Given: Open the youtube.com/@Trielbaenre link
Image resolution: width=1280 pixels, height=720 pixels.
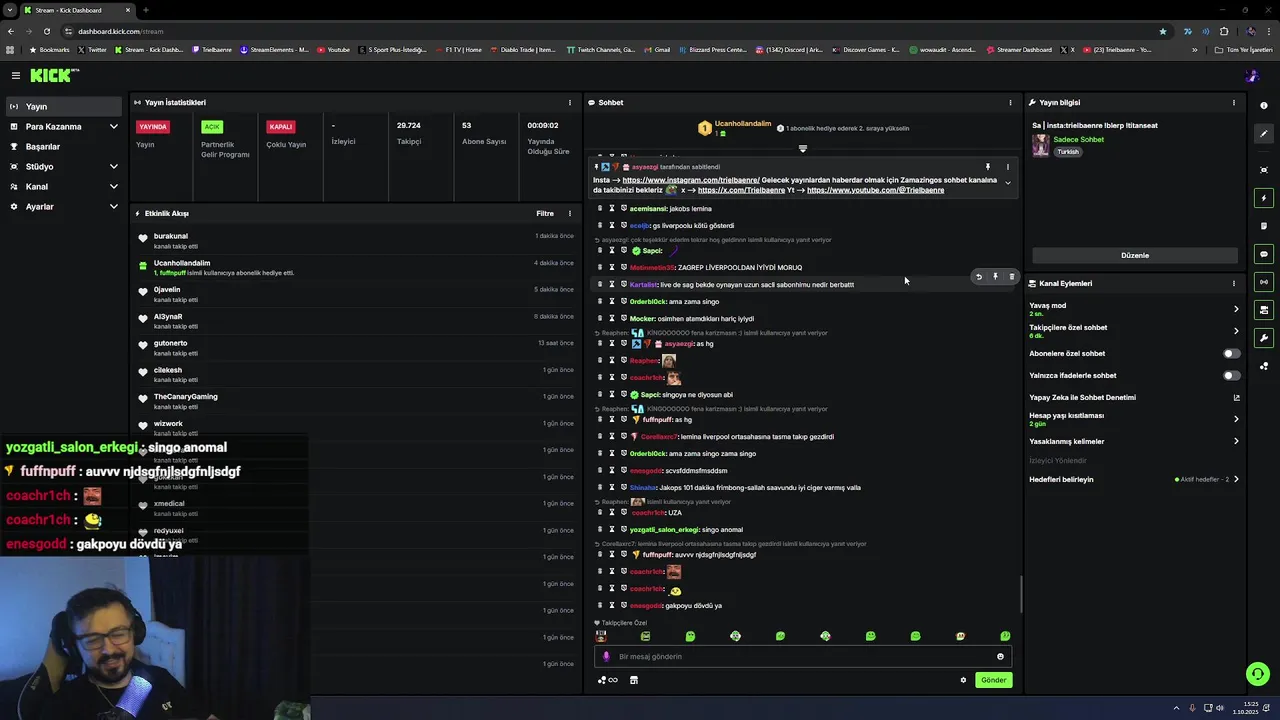Looking at the screenshot, I should coord(875,190).
